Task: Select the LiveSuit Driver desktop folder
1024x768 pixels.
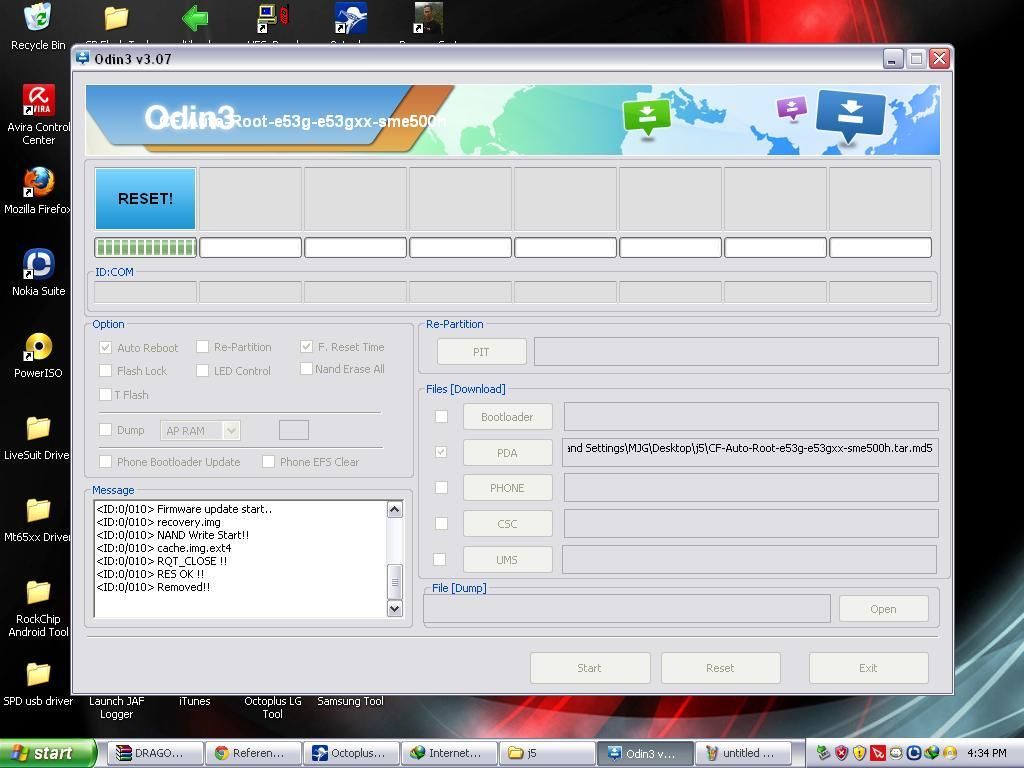Action: point(37,438)
